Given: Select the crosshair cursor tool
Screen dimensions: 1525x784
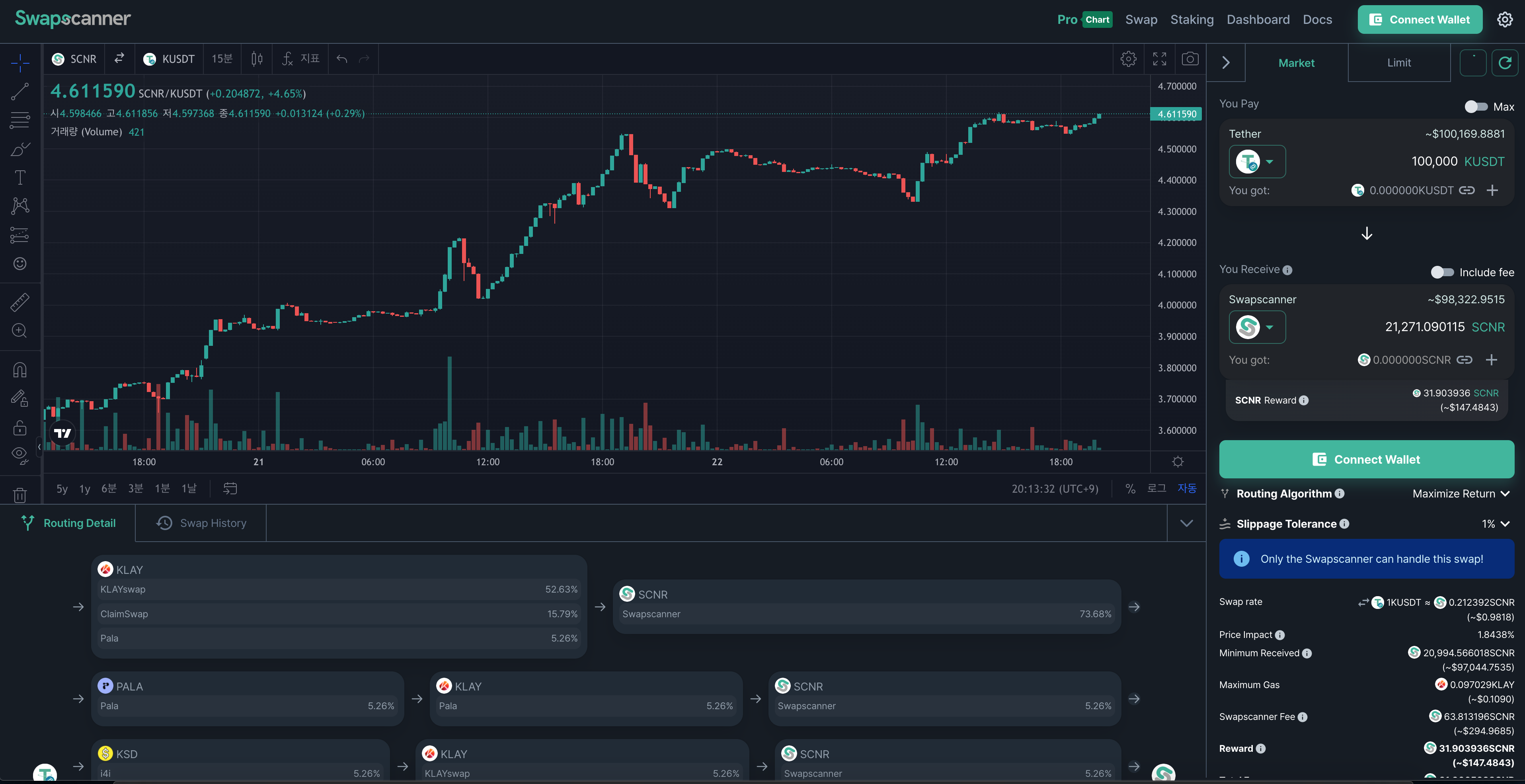Looking at the screenshot, I should [20, 62].
